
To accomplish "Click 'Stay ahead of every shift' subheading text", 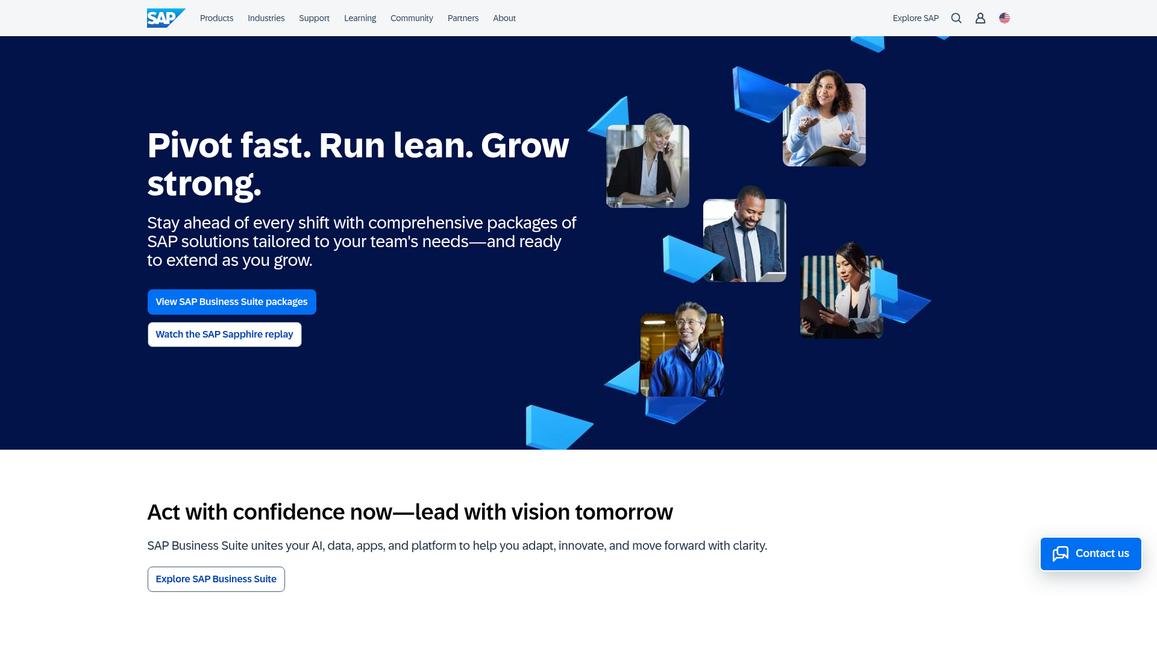I will click(x=362, y=241).
